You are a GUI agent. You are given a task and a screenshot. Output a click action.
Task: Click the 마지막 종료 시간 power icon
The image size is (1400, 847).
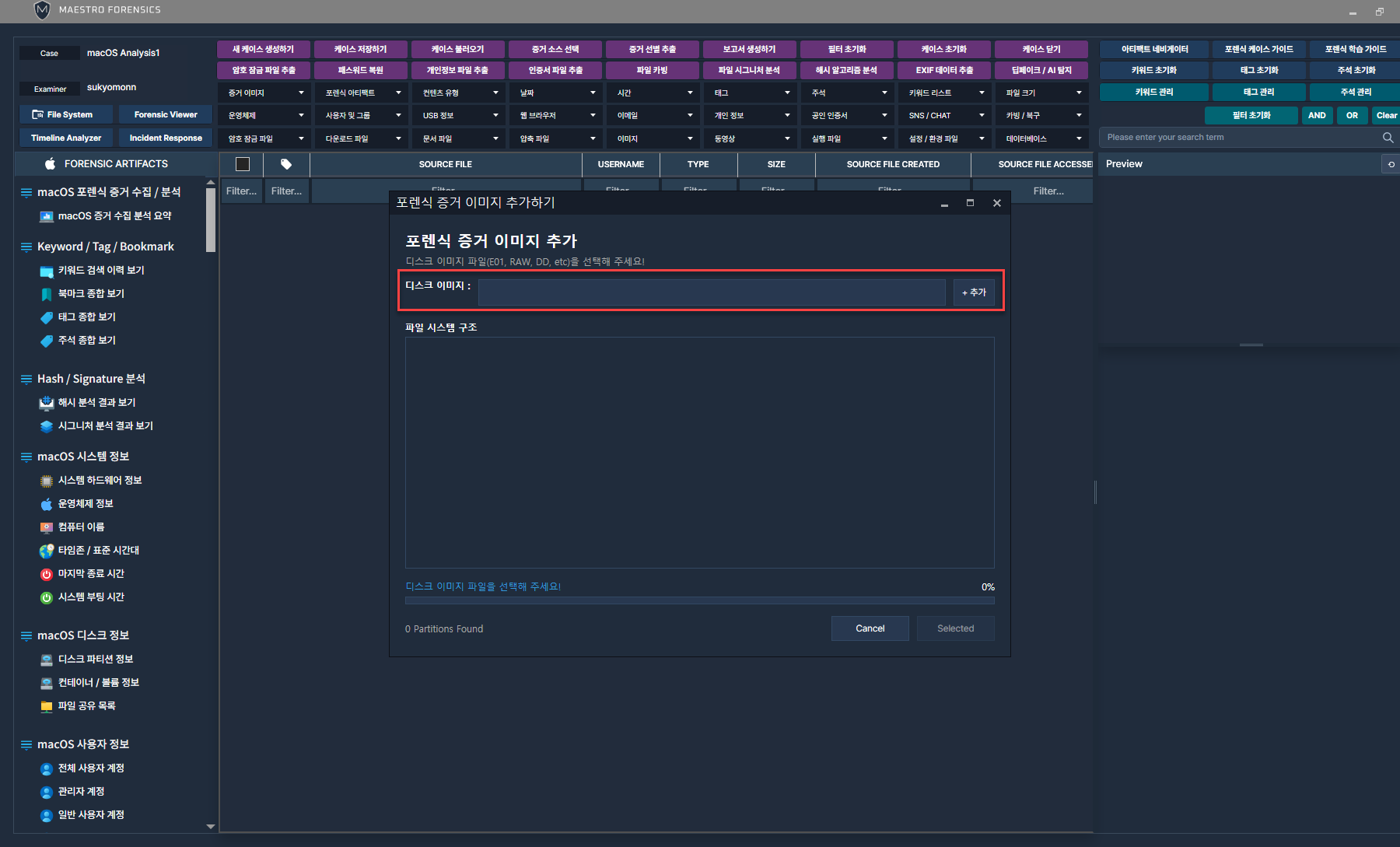point(46,574)
